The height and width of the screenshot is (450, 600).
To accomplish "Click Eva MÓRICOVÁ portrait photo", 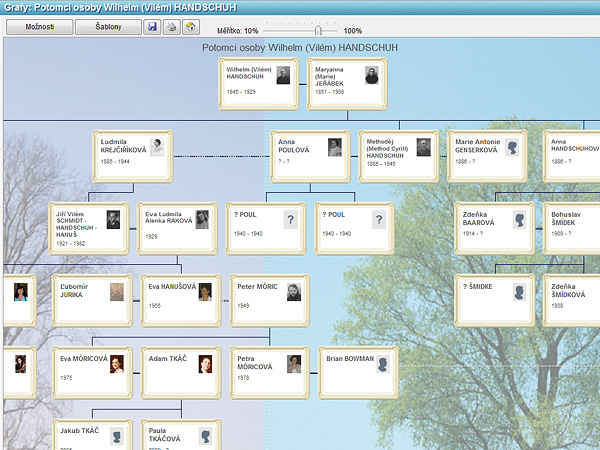I will [117, 364].
